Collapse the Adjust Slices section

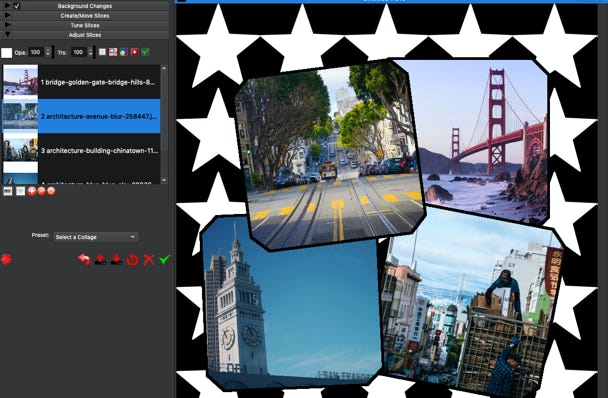[85, 35]
